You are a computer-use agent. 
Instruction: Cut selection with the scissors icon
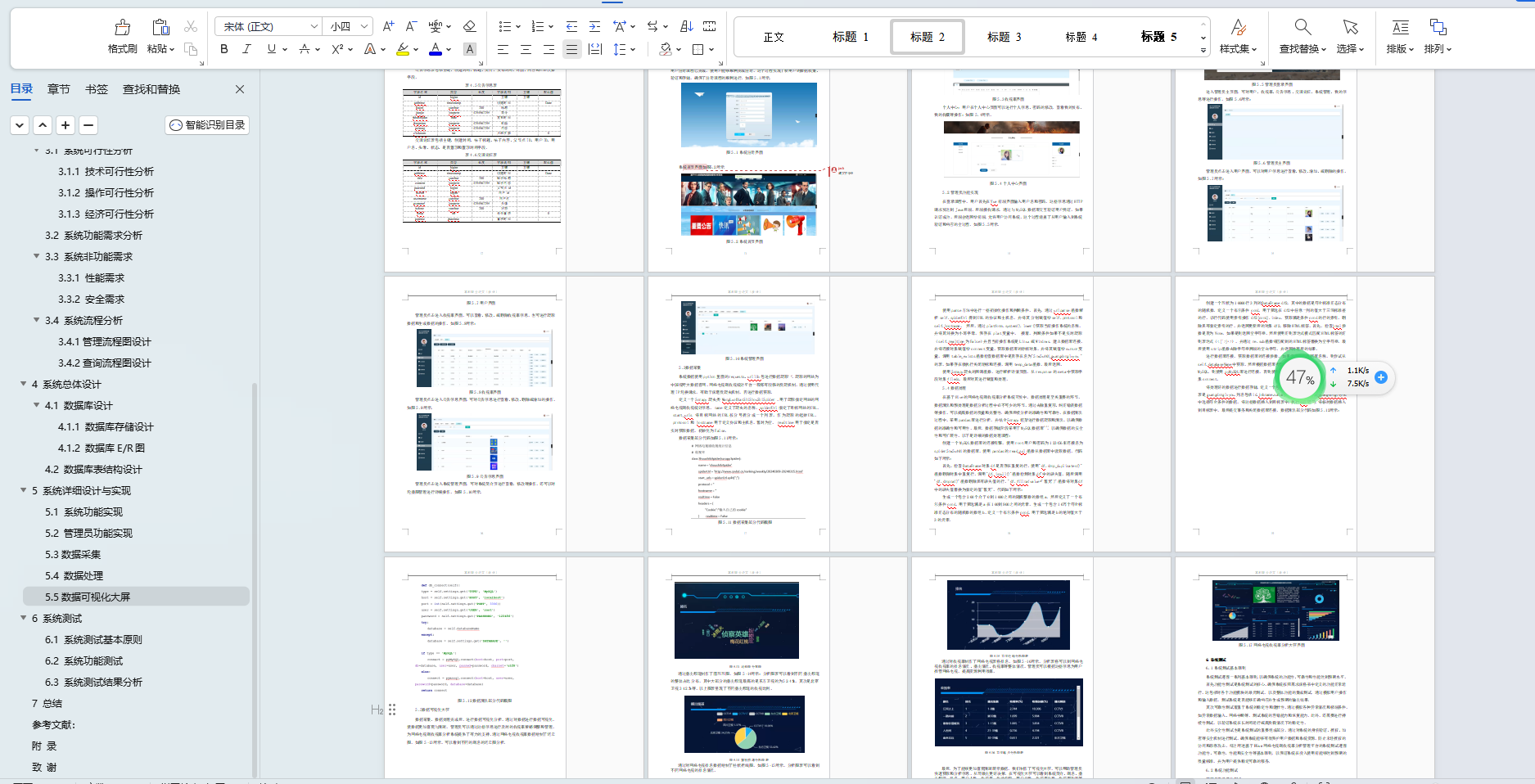tap(191, 27)
